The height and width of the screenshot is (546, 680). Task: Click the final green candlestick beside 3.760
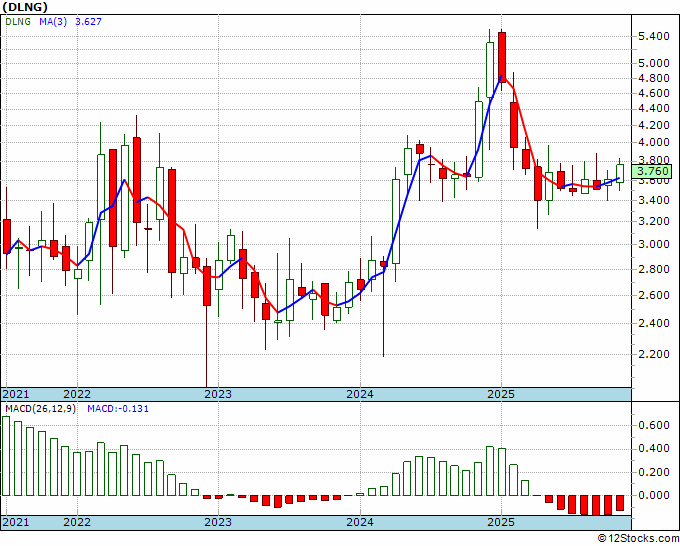[620, 173]
